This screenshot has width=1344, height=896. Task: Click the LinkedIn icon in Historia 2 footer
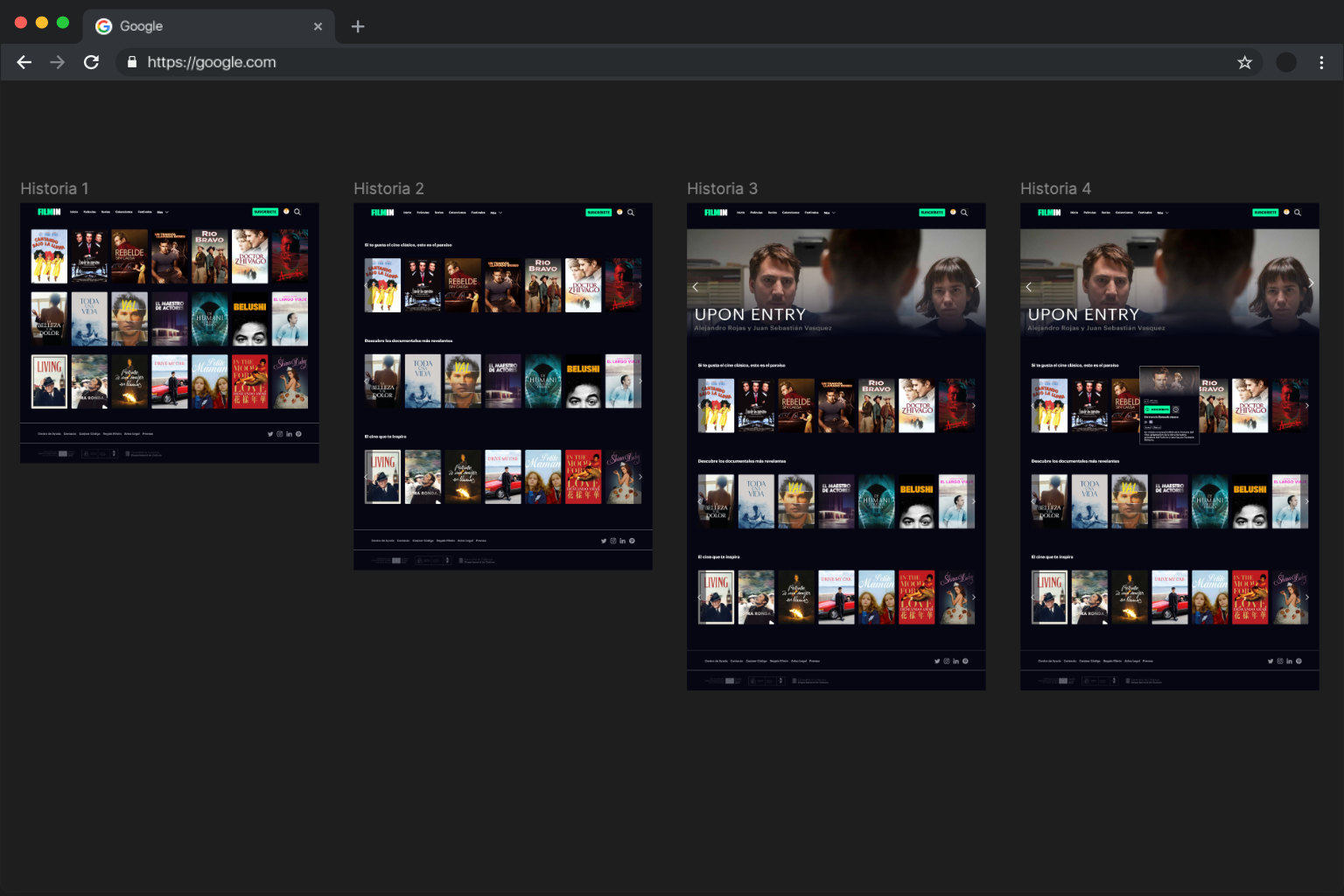pos(623,541)
